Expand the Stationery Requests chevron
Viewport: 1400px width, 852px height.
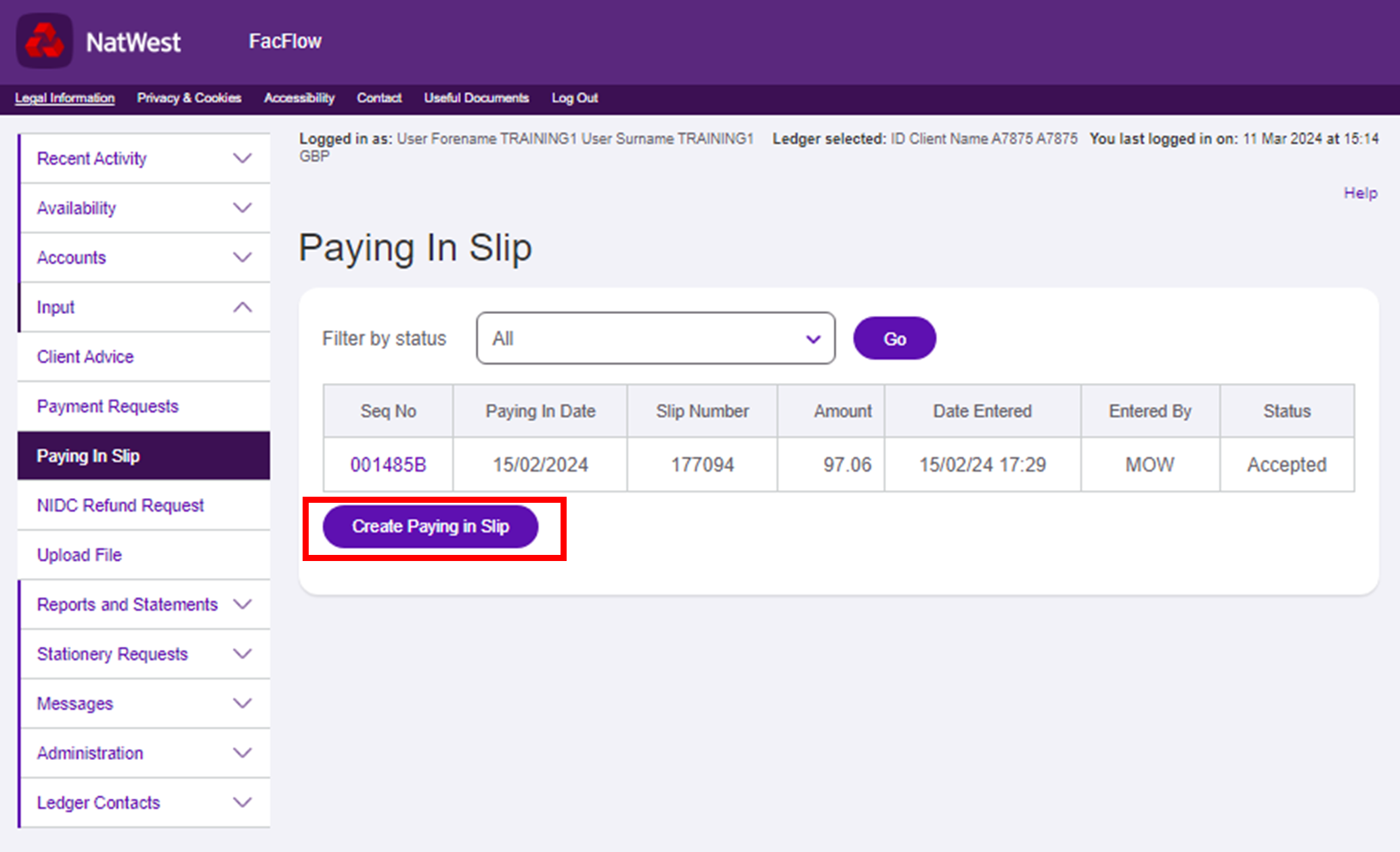[242, 654]
